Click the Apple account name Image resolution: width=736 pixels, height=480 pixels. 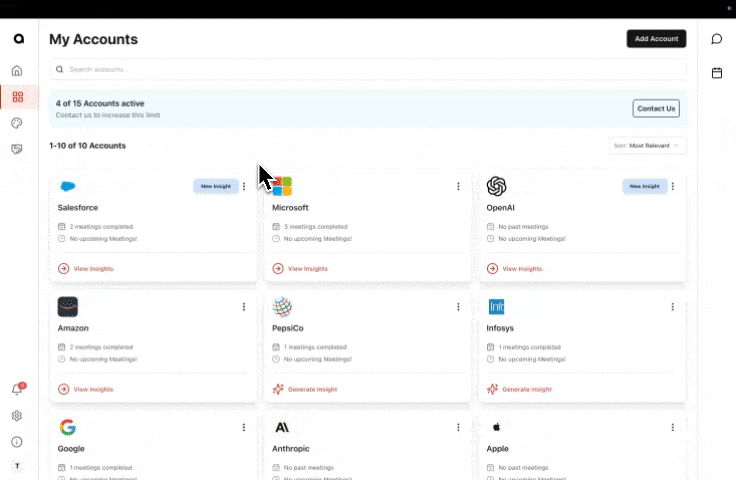pyautogui.click(x=498, y=449)
